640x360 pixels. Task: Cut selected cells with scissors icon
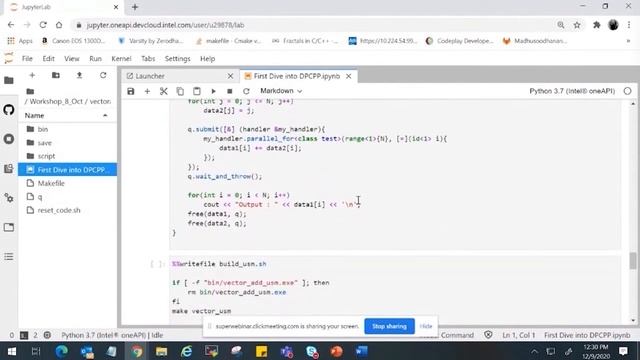pos(164,91)
